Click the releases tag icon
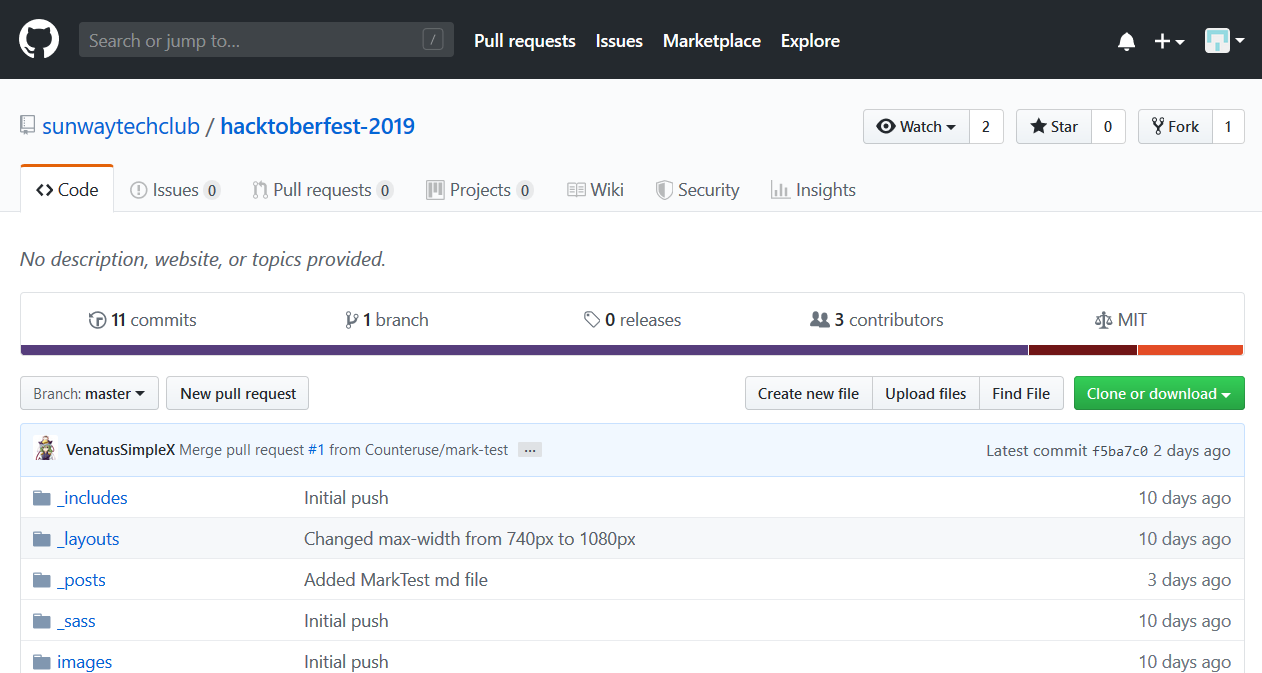This screenshot has height=673, width=1262. (x=592, y=320)
